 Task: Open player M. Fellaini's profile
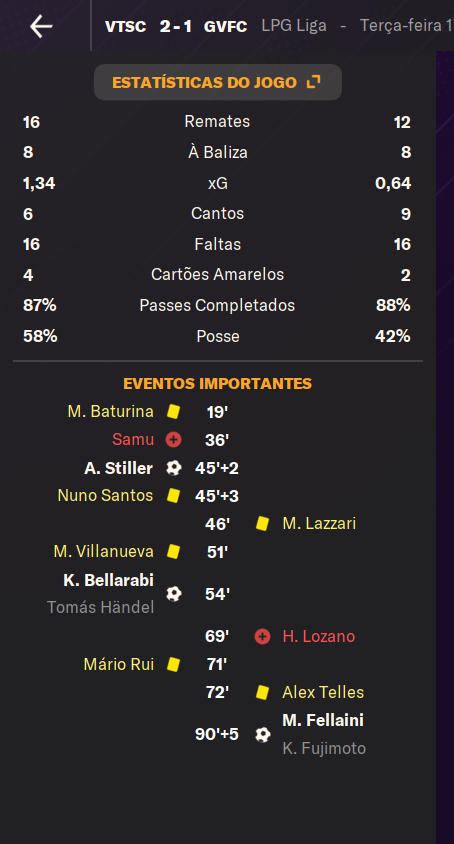pyautogui.click(x=323, y=720)
